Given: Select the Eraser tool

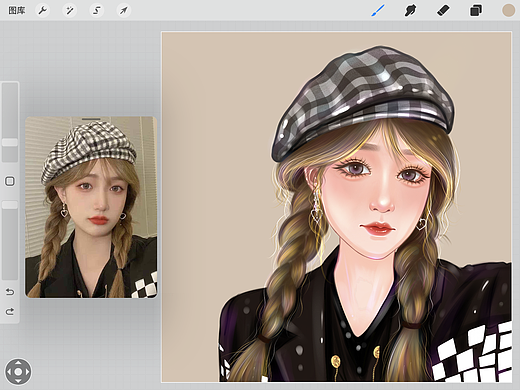Looking at the screenshot, I should click(443, 10).
